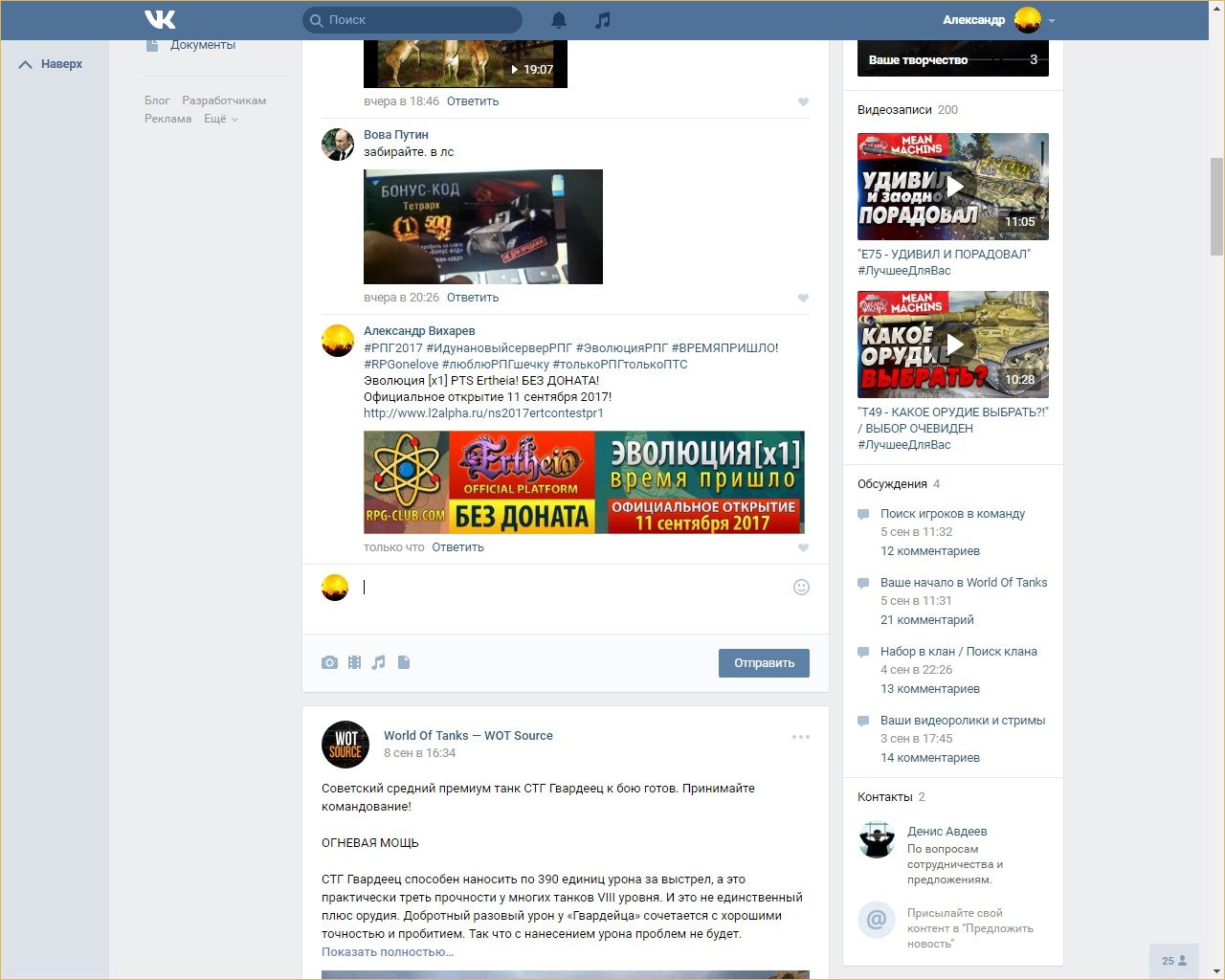This screenshot has height=980, width=1225.
Task: Like the comment from вчера в 18:46
Action: pyautogui.click(x=803, y=101)
